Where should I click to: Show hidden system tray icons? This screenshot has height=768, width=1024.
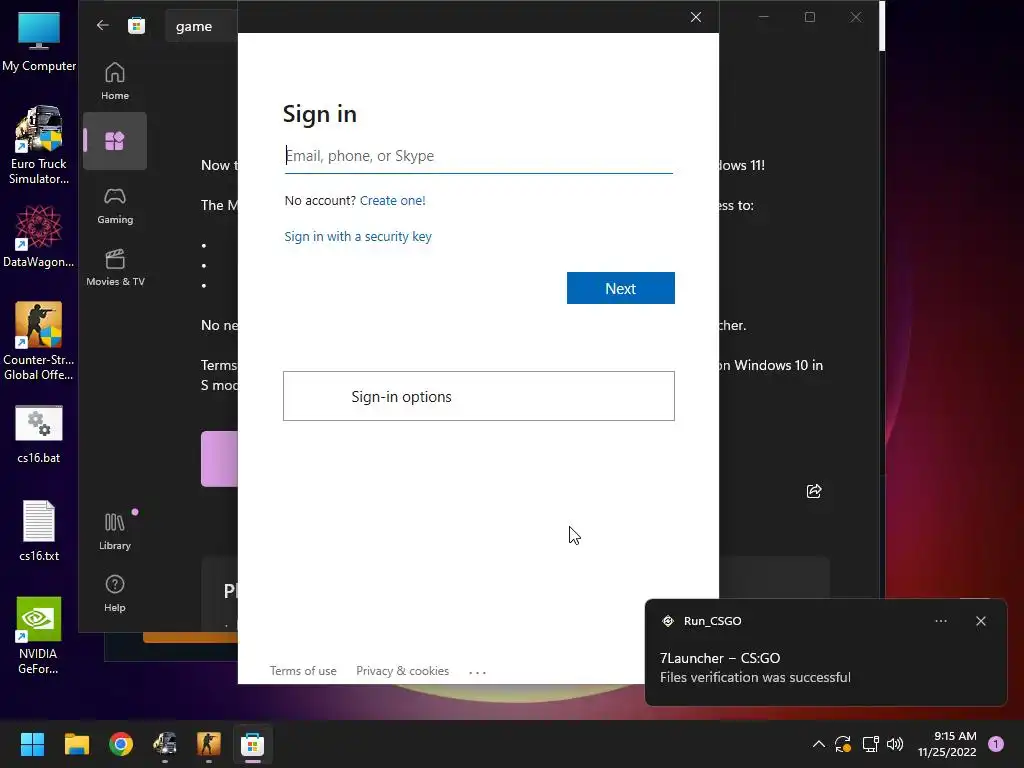click(818, 744)
